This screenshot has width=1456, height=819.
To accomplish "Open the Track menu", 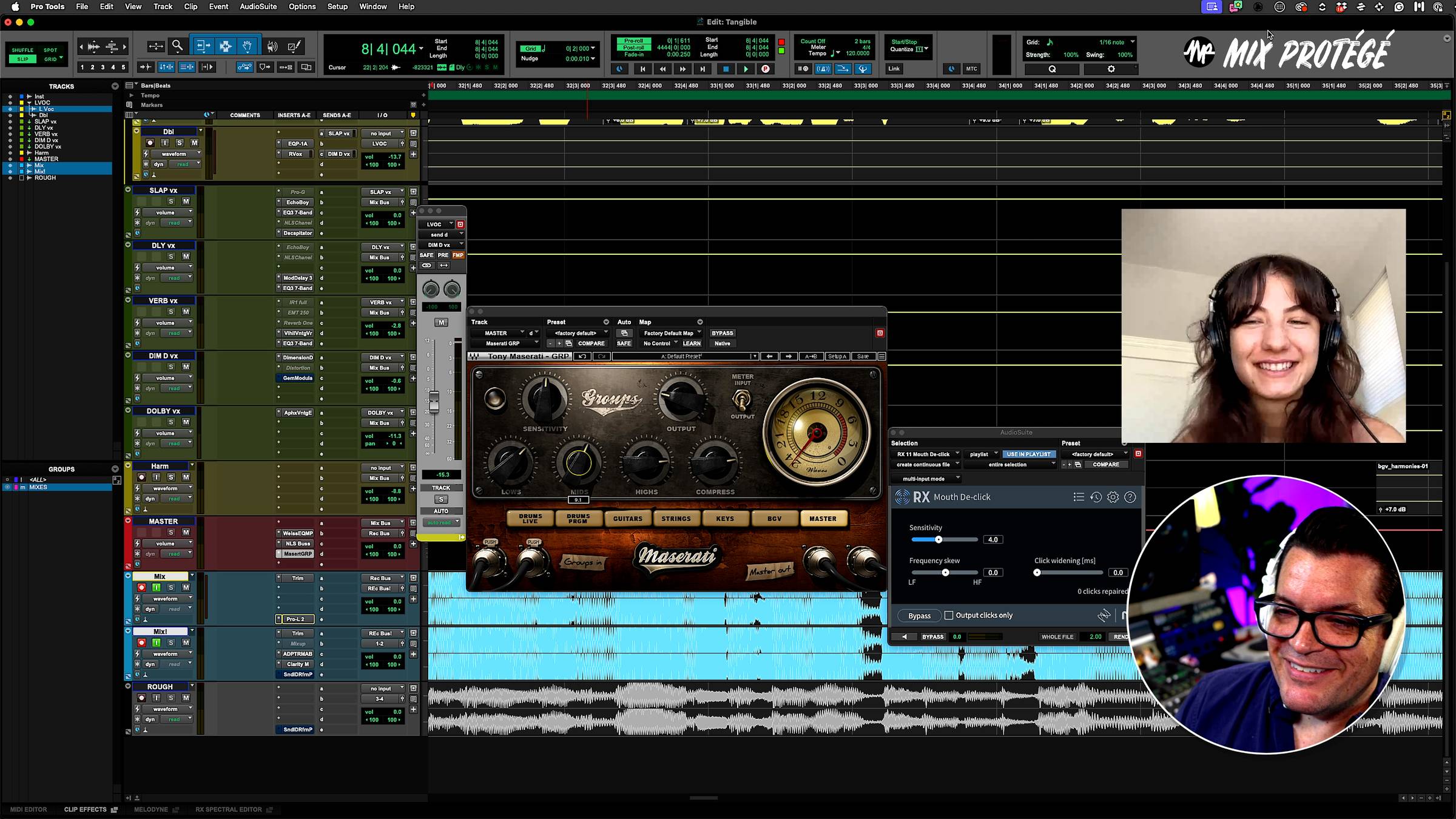I will 163,7.
